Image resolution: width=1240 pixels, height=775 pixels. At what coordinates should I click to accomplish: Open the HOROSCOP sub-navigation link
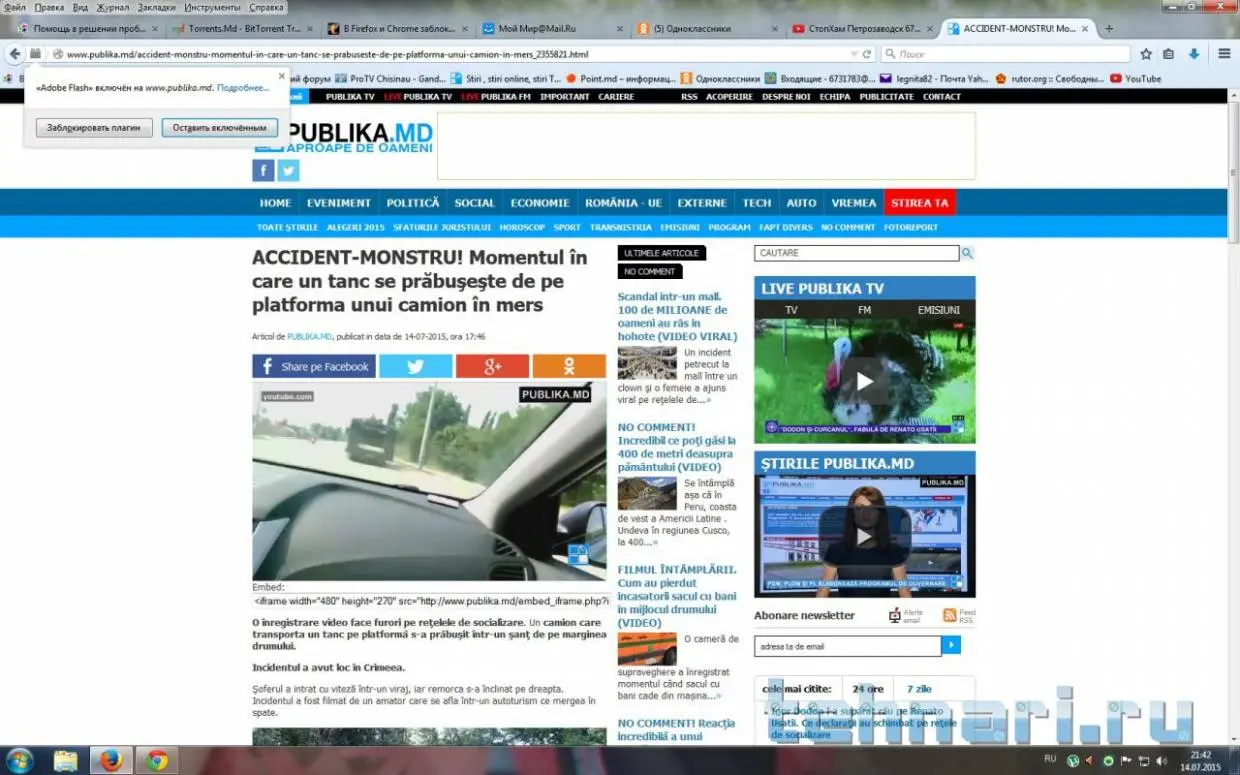pos(522,227)
